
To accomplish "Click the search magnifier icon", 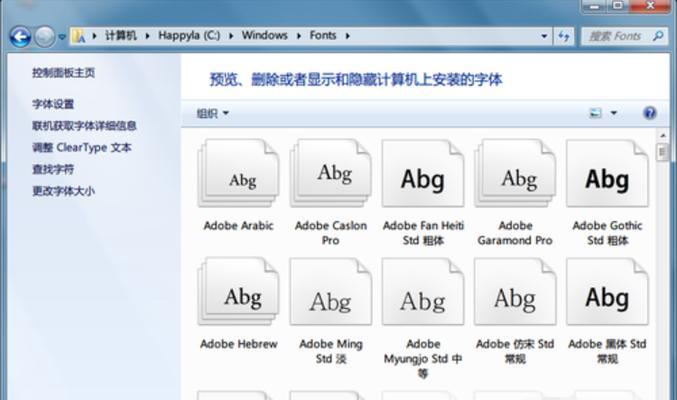I will point(658,36).
